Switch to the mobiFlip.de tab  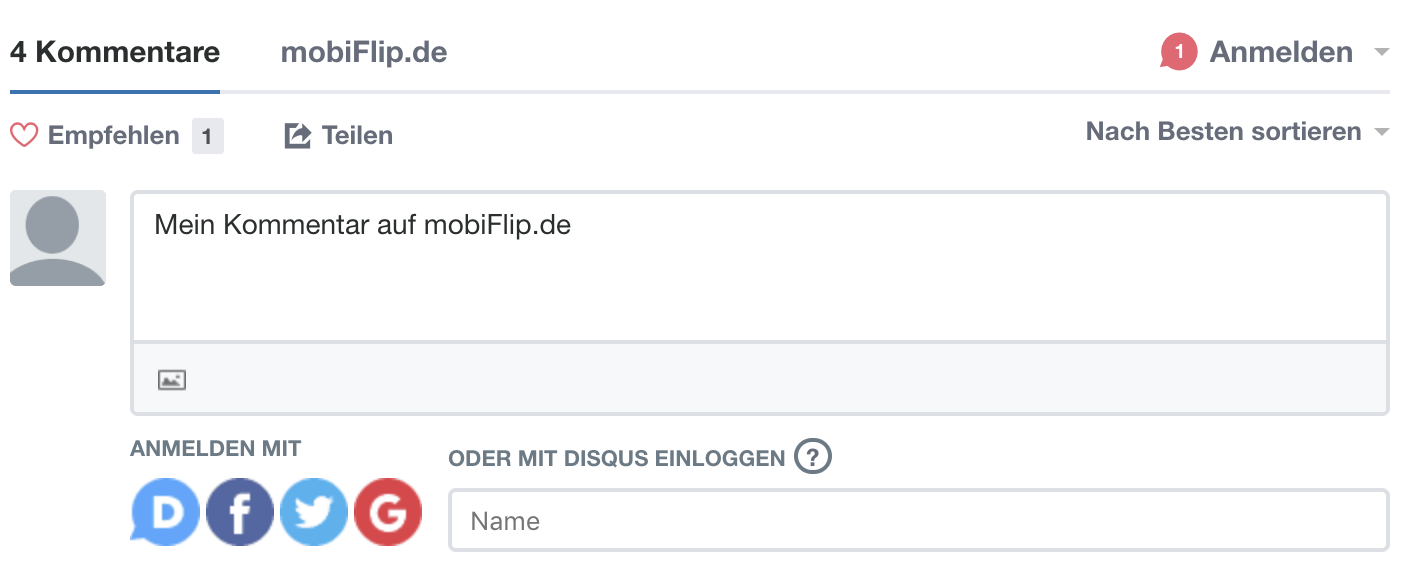(364, 52)
